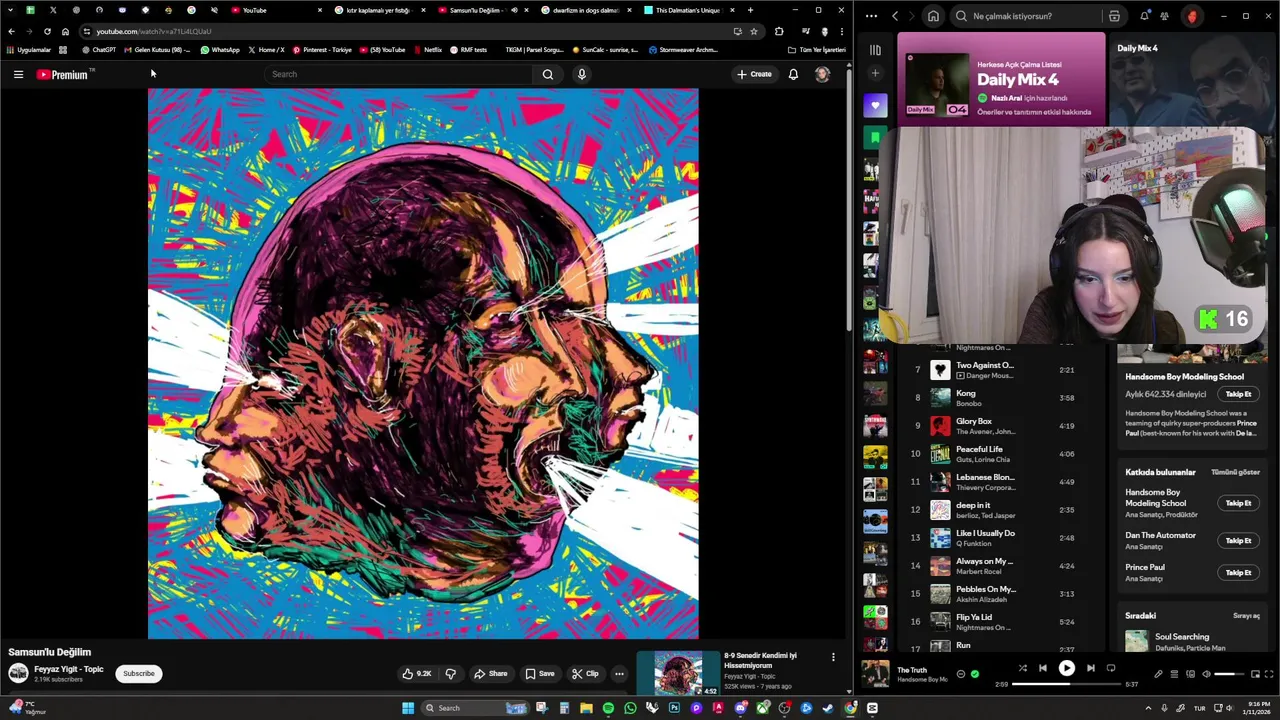Screen dimensions: 1280x720
Task: Toggle repeat in Spotify player
Action: click(1110, 668)
